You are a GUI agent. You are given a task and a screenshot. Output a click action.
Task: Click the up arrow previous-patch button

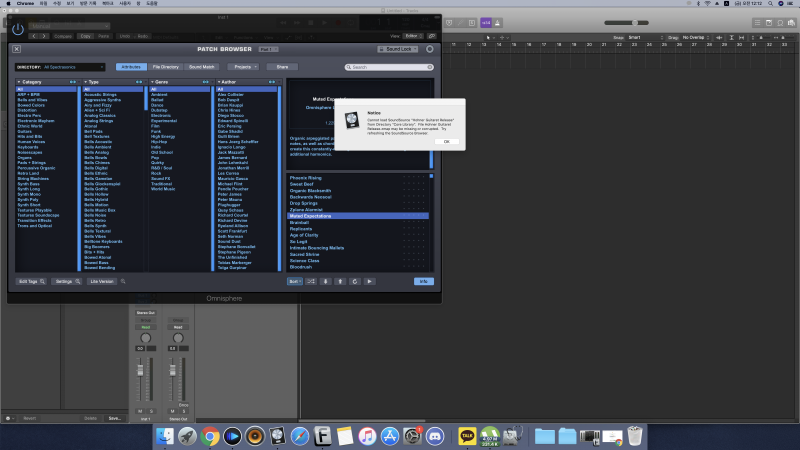pyautogui.click(x=340, y=282)
